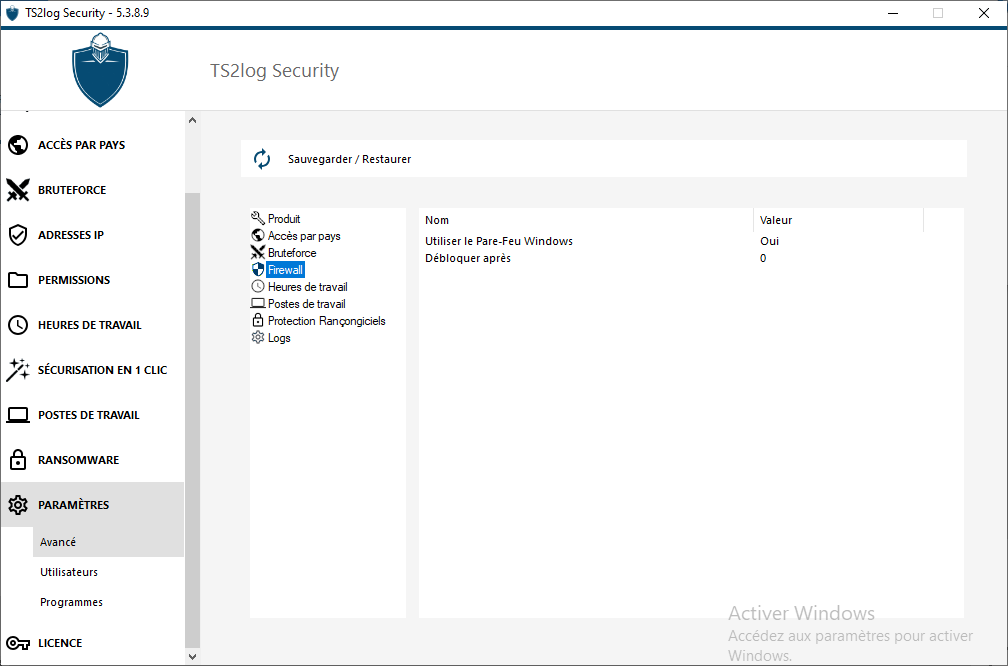The height and width of the screenshot is (666, 1008).
Task: Click the refresh arrows Sauvegarder / Restaurer icon
Action: point(262,159)
